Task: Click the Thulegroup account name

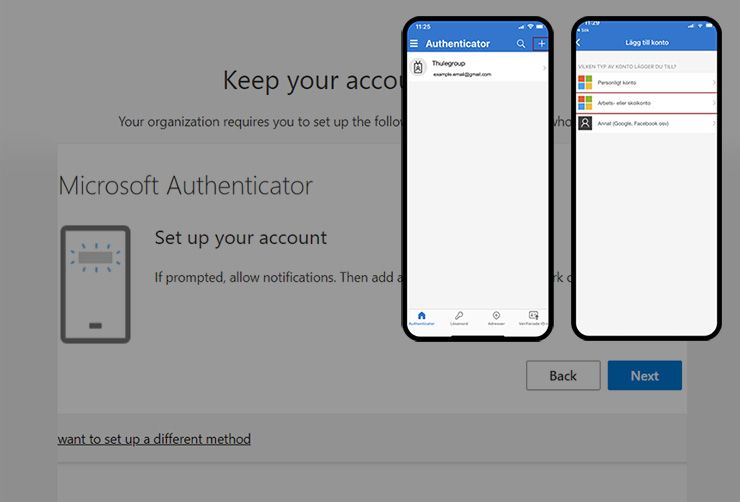Action: [448, 63]
